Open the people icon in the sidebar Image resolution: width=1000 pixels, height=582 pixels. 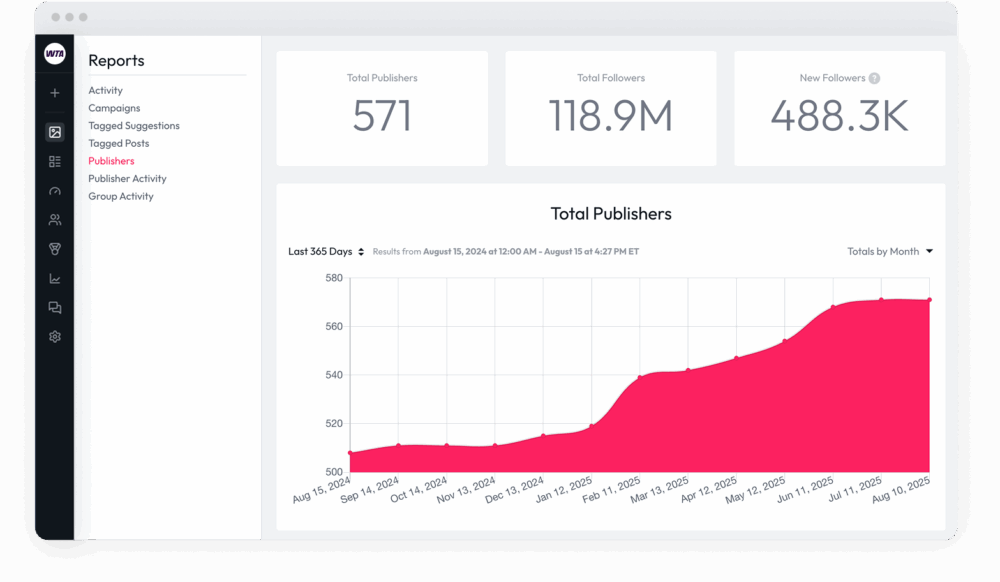[x=55, y=220]
